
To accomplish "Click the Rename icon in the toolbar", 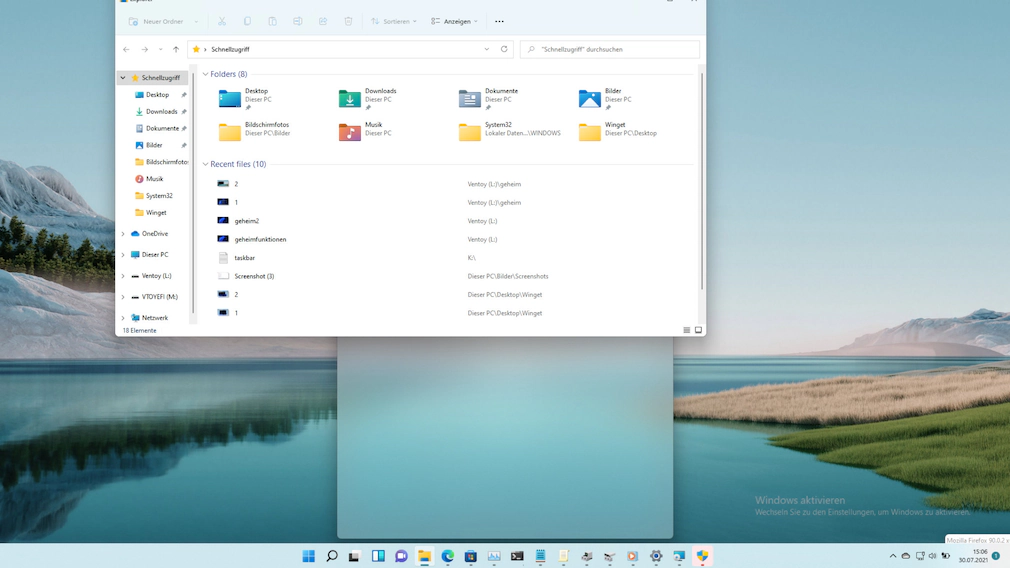I will (x=298, y=21).
